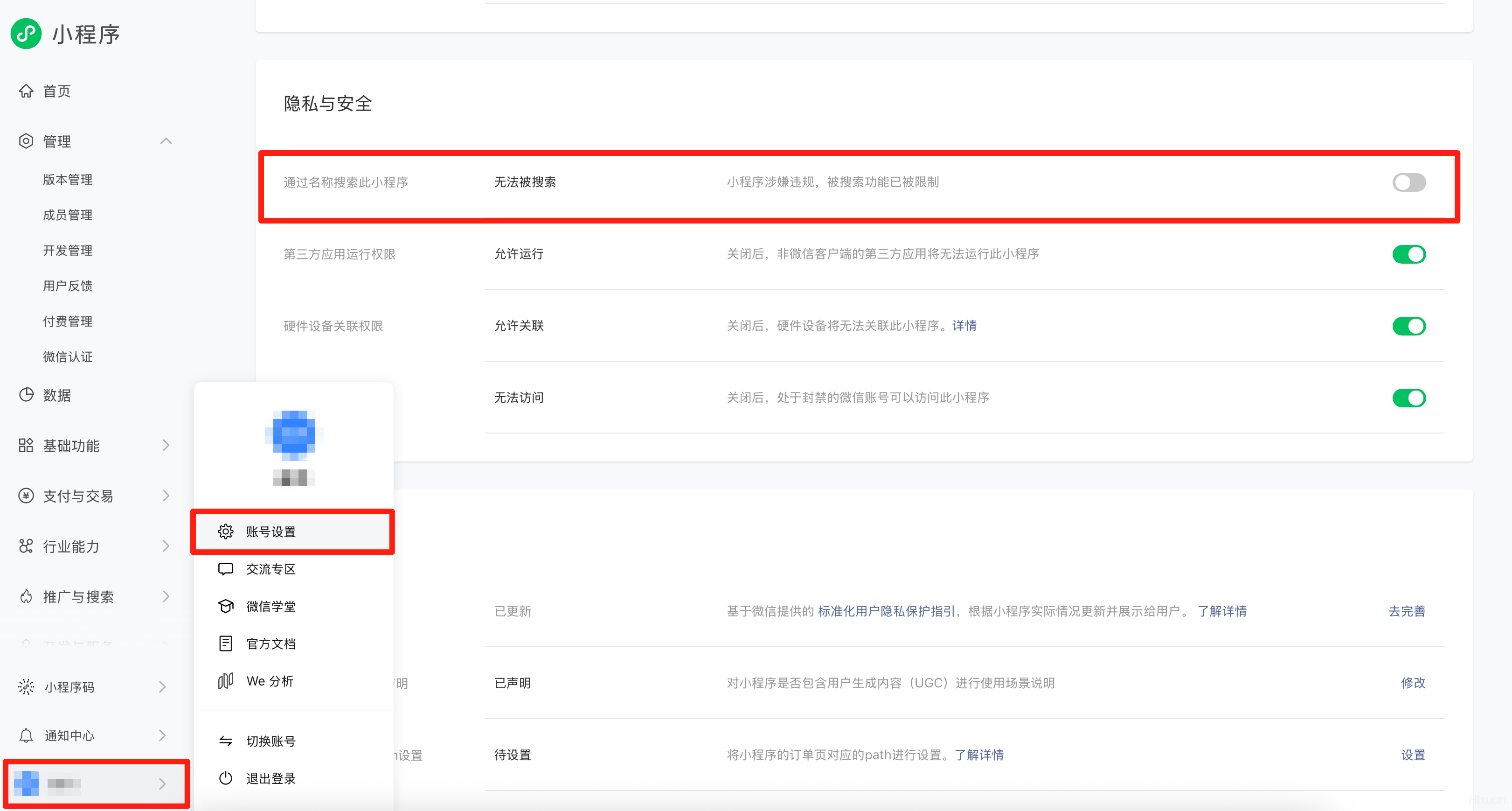The width and height of the screenshot is (1512, 811).
Task: Click the 去完善 link
Action: [x=1406, y=611]
